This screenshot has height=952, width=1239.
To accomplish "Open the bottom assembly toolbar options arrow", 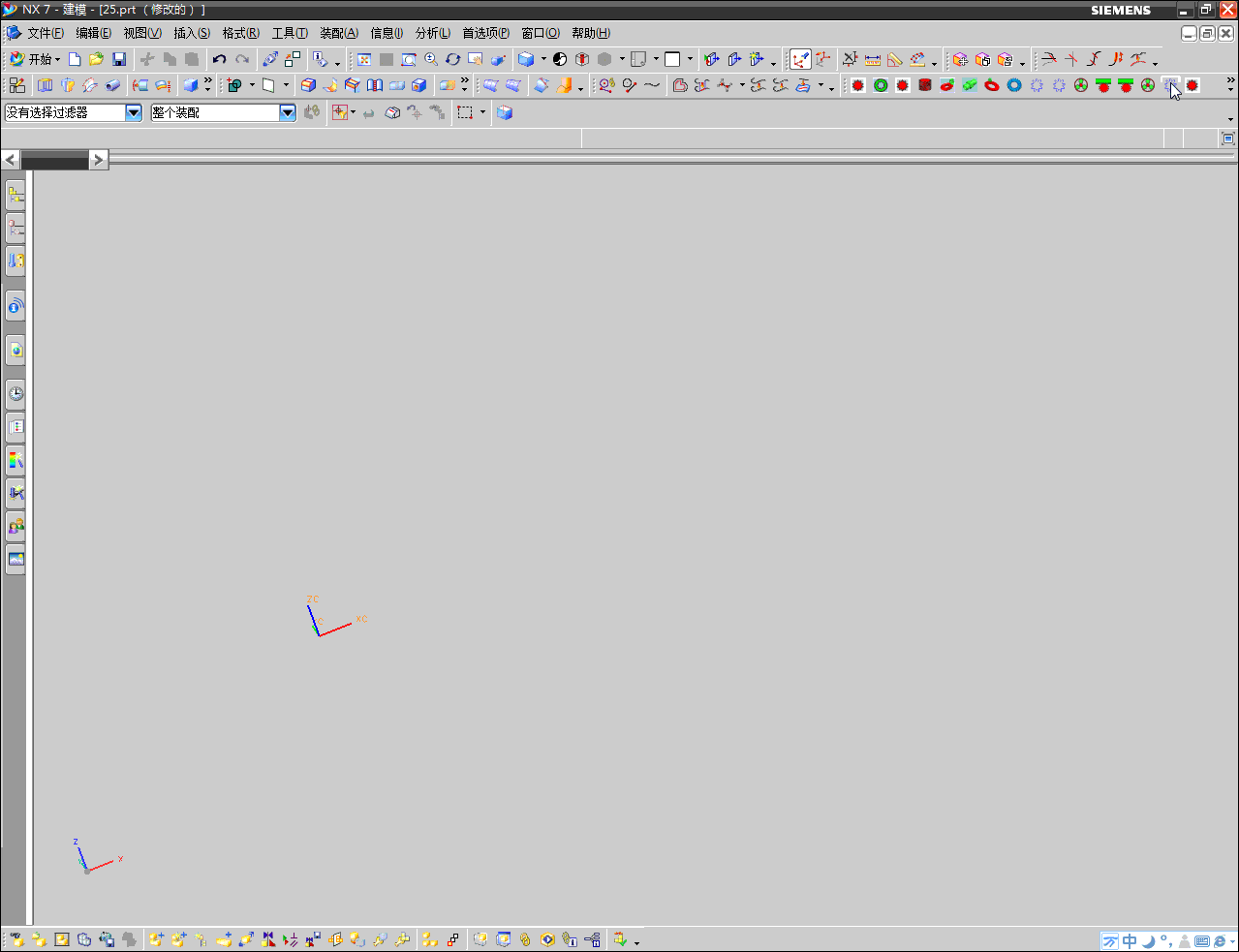I will point(636,942).
